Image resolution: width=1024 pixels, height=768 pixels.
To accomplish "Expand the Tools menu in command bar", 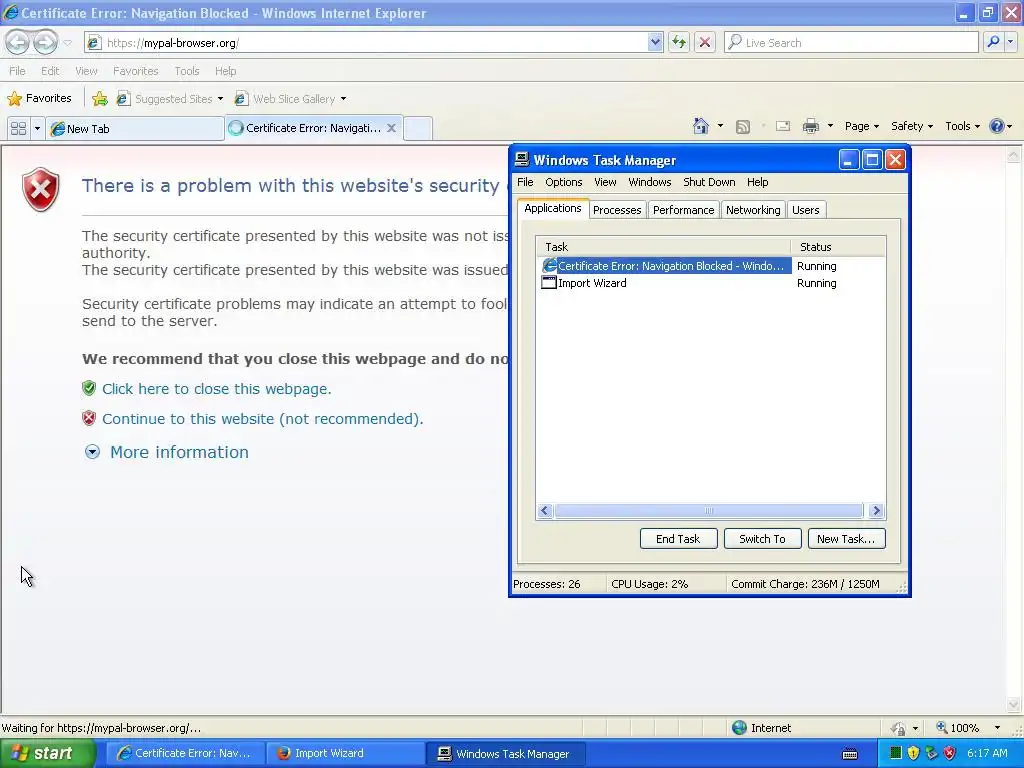I will (x=962, y=126).
